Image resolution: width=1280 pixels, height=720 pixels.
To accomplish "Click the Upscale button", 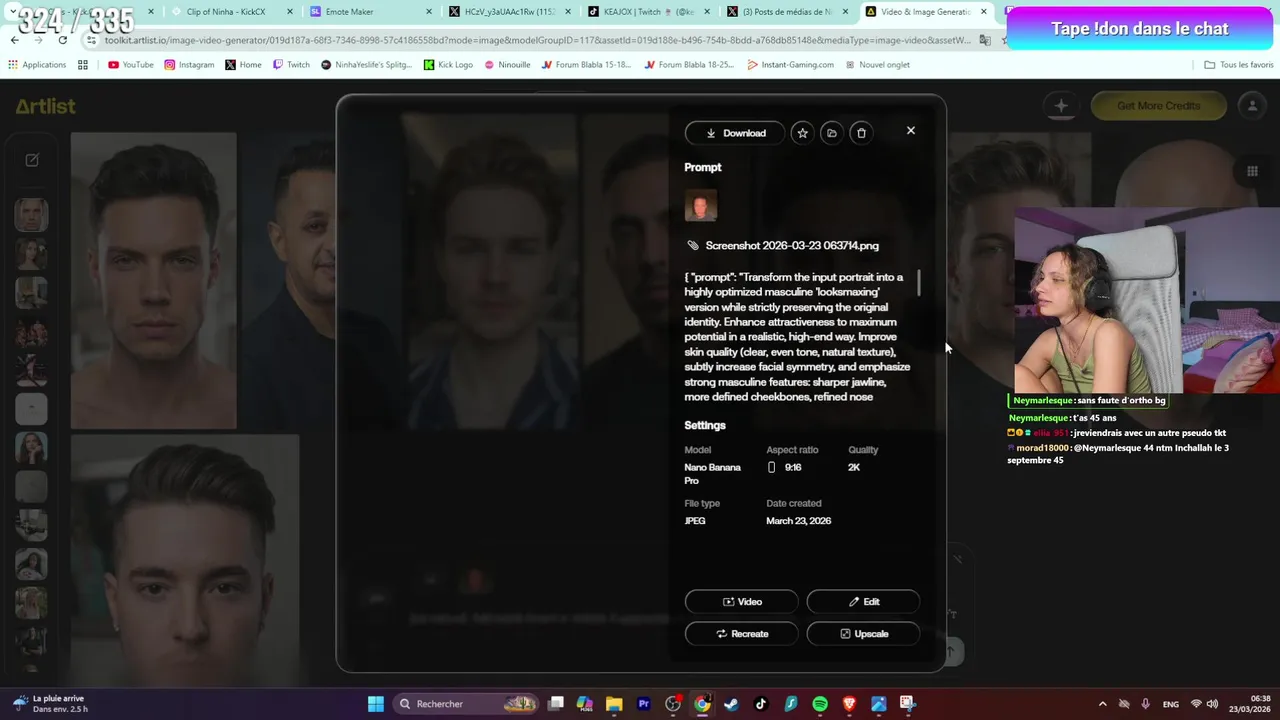I will 863,634.
